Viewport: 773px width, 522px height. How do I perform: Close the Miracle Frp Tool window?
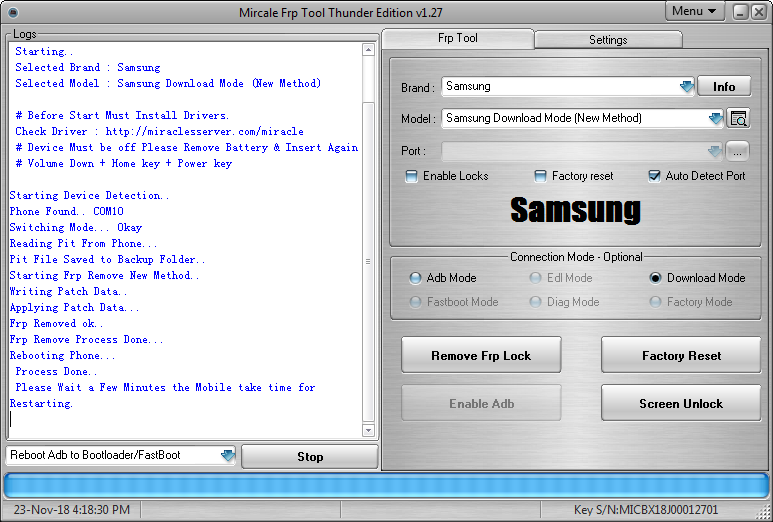(758, 12)
